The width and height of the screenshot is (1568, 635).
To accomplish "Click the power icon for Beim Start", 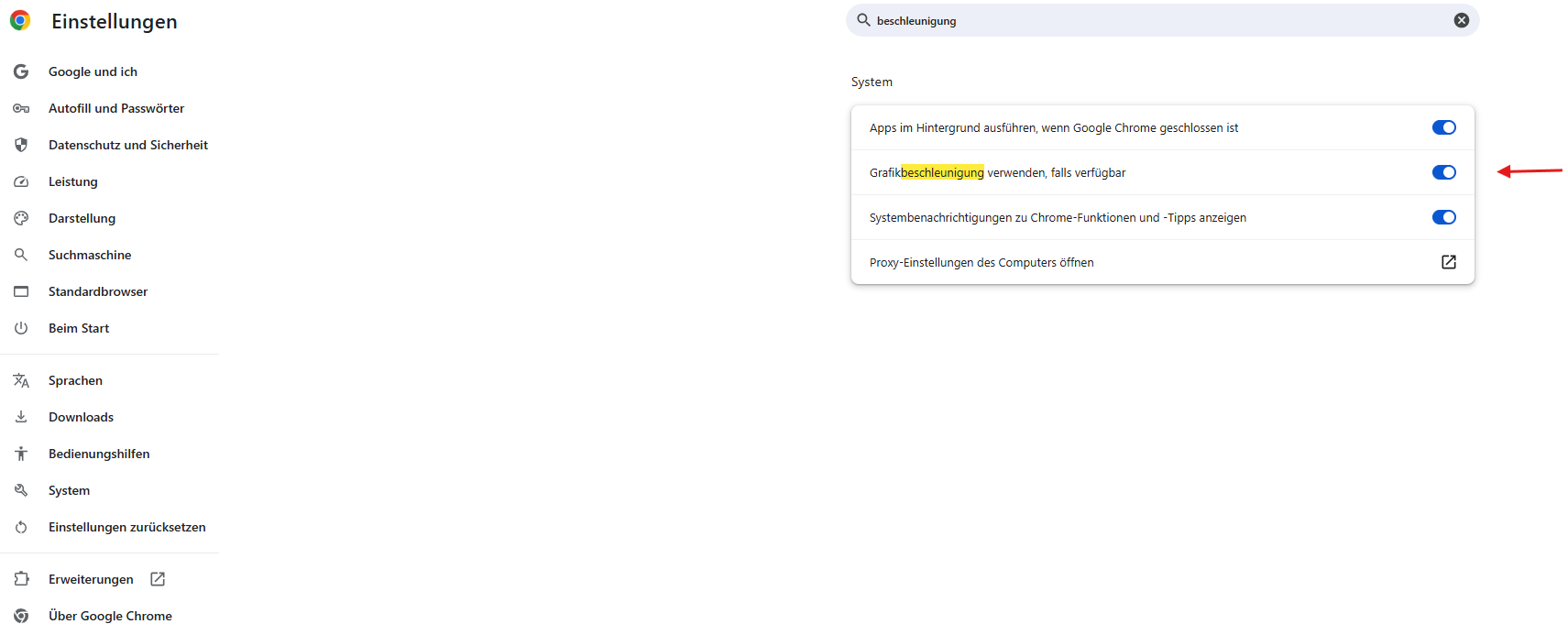I will click(x=21, y=328).
